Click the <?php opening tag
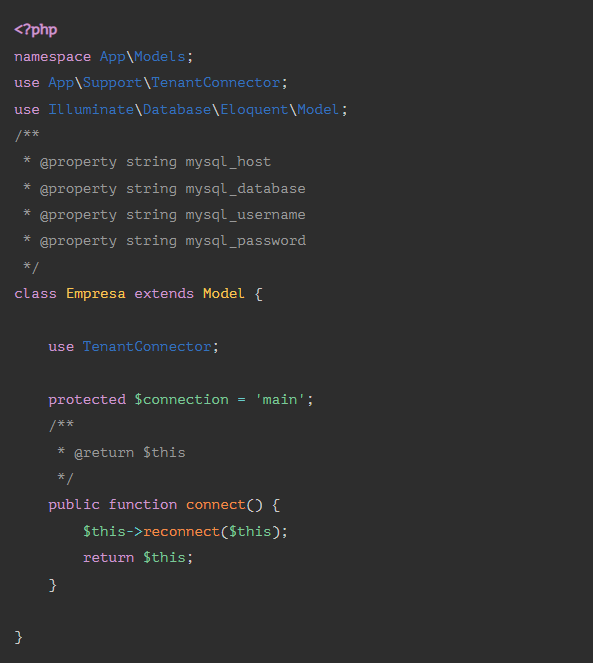 coord(36,30)
